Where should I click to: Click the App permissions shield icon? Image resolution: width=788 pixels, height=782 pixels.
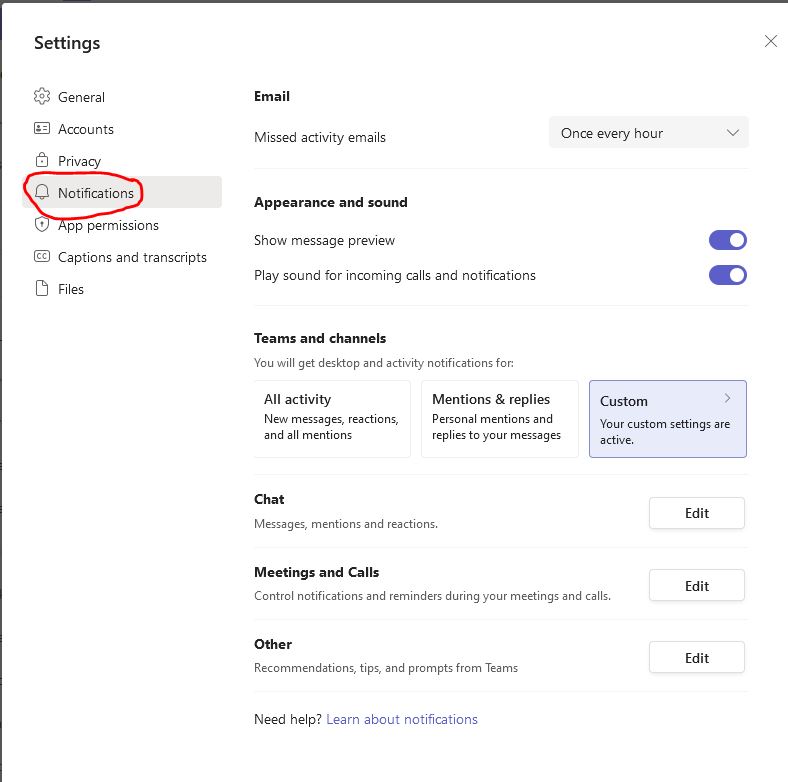point(42,225)
